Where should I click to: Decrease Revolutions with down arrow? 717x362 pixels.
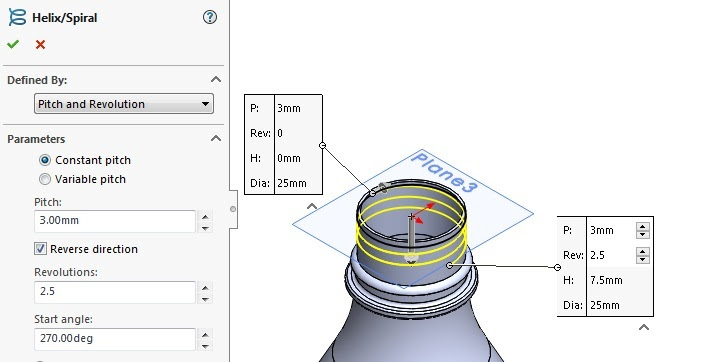205,299
